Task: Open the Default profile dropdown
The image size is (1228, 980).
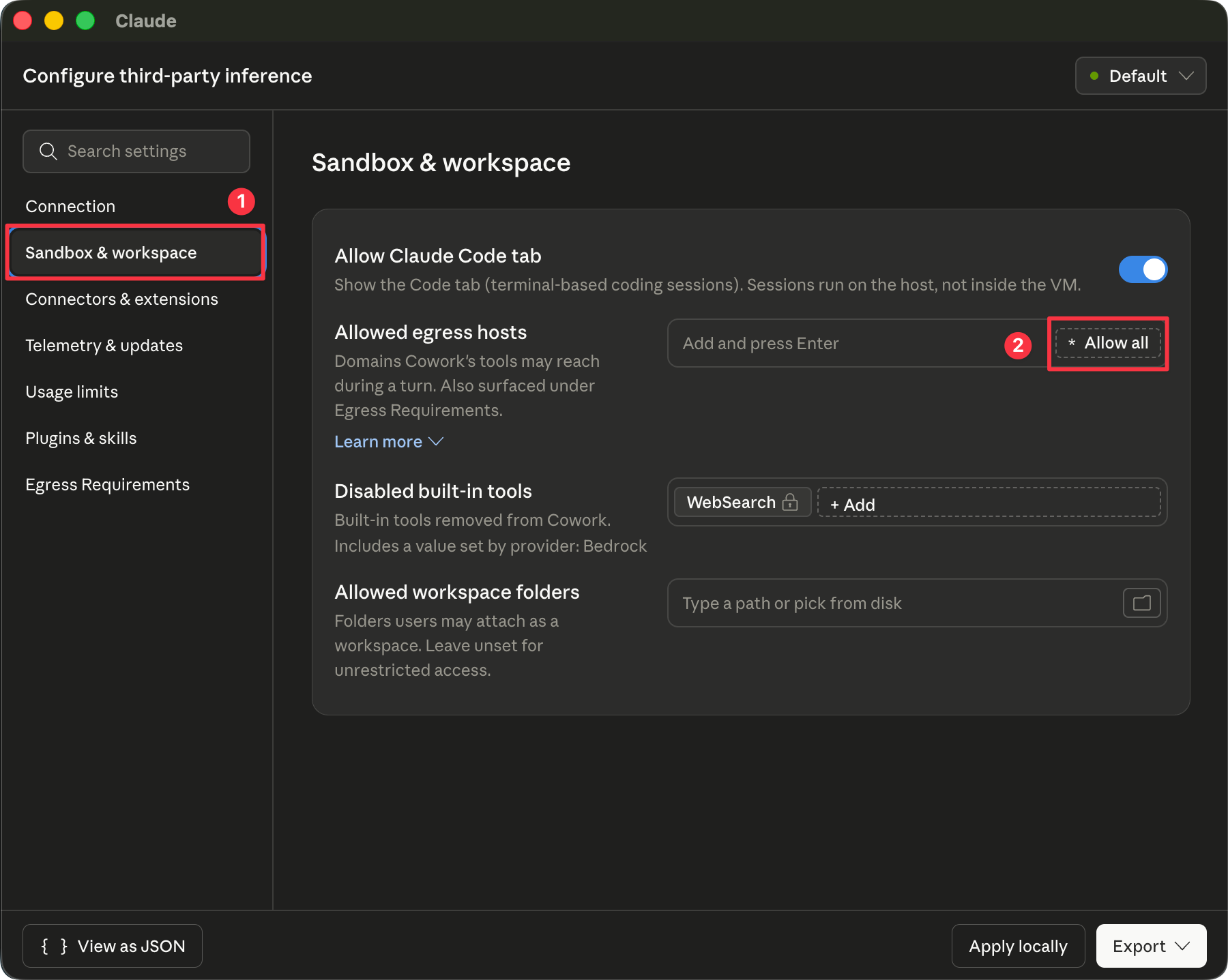Action: click(1141, 76)
